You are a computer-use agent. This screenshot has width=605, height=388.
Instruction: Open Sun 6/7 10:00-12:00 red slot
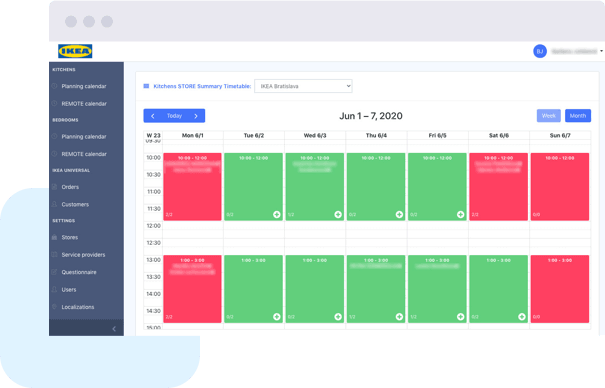[x=560, y=187]
